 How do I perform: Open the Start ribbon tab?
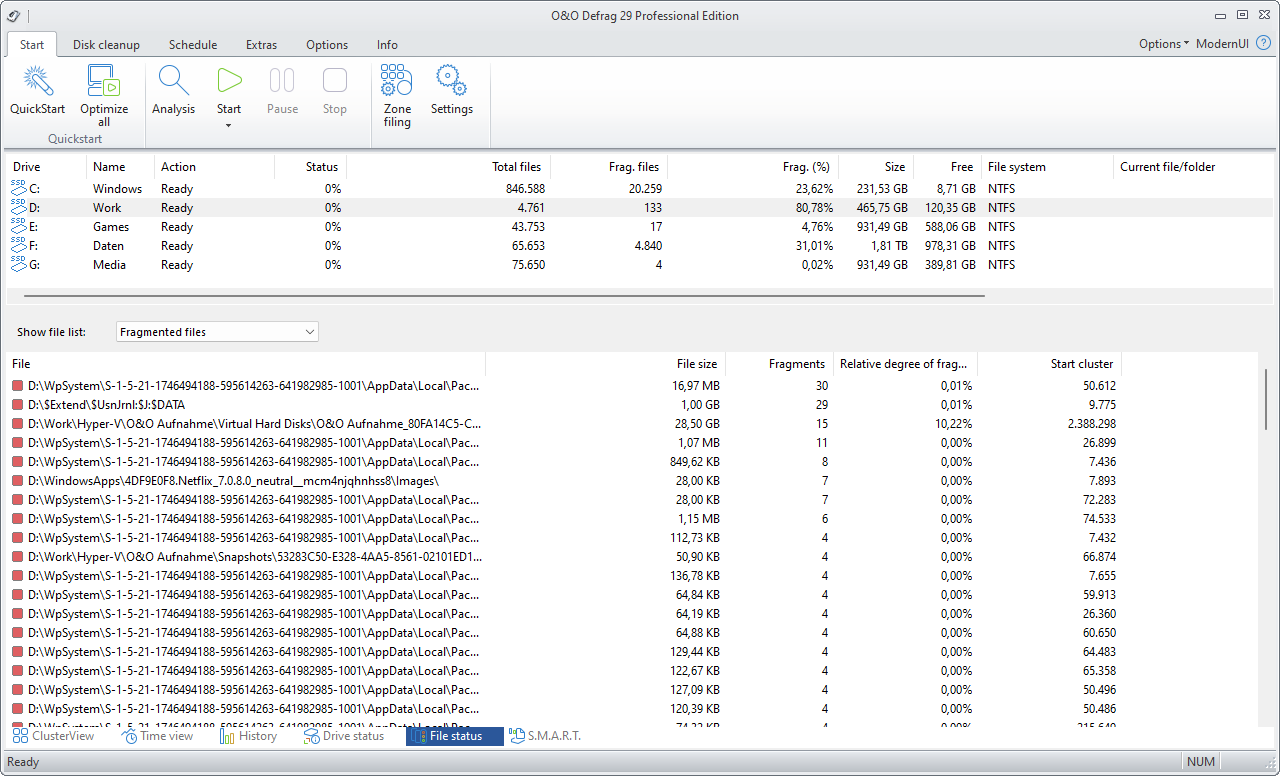(32, 44)
